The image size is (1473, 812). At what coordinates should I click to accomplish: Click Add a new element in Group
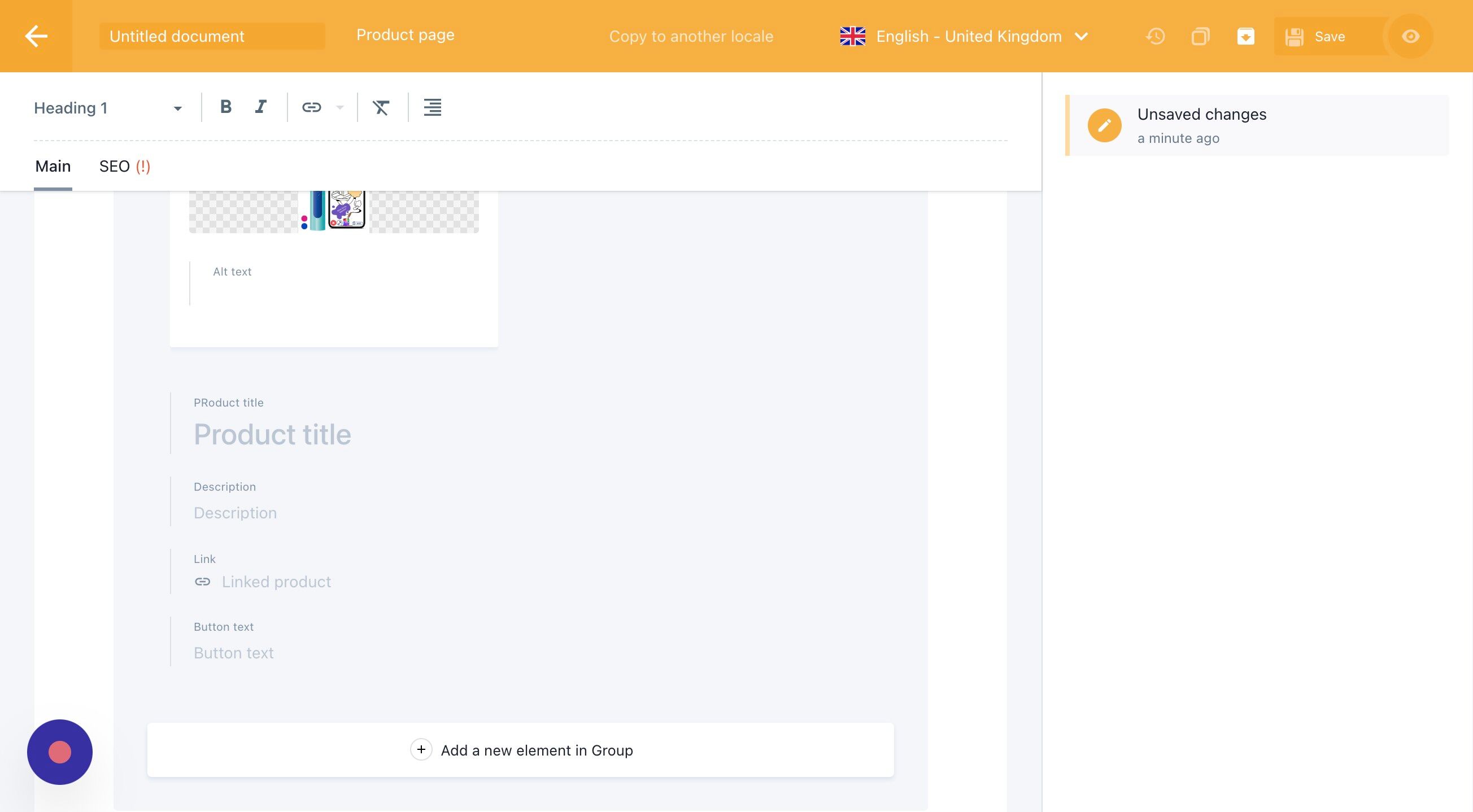pos(520,750)
